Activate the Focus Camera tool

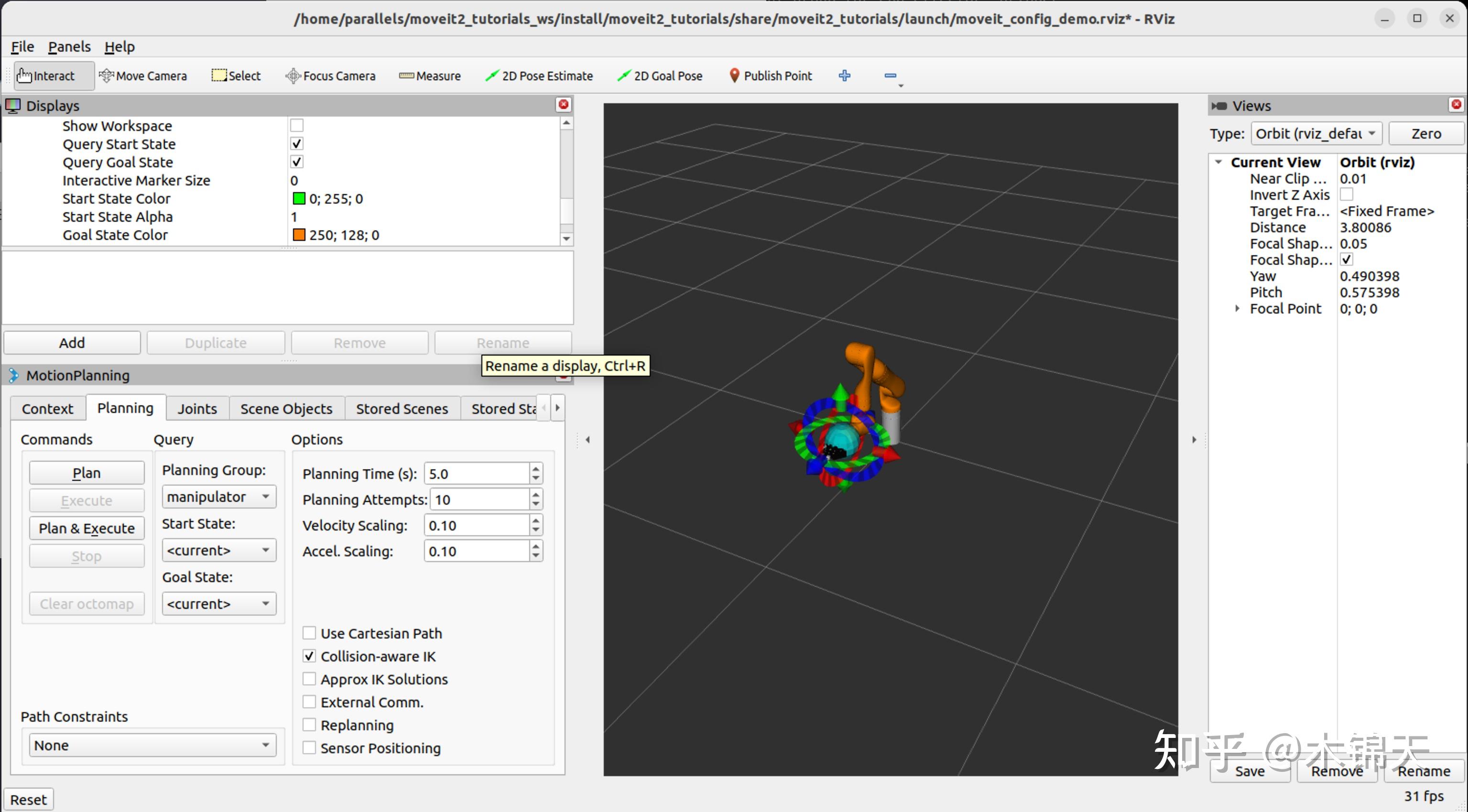pyautogui.click(x=330, y=75)
